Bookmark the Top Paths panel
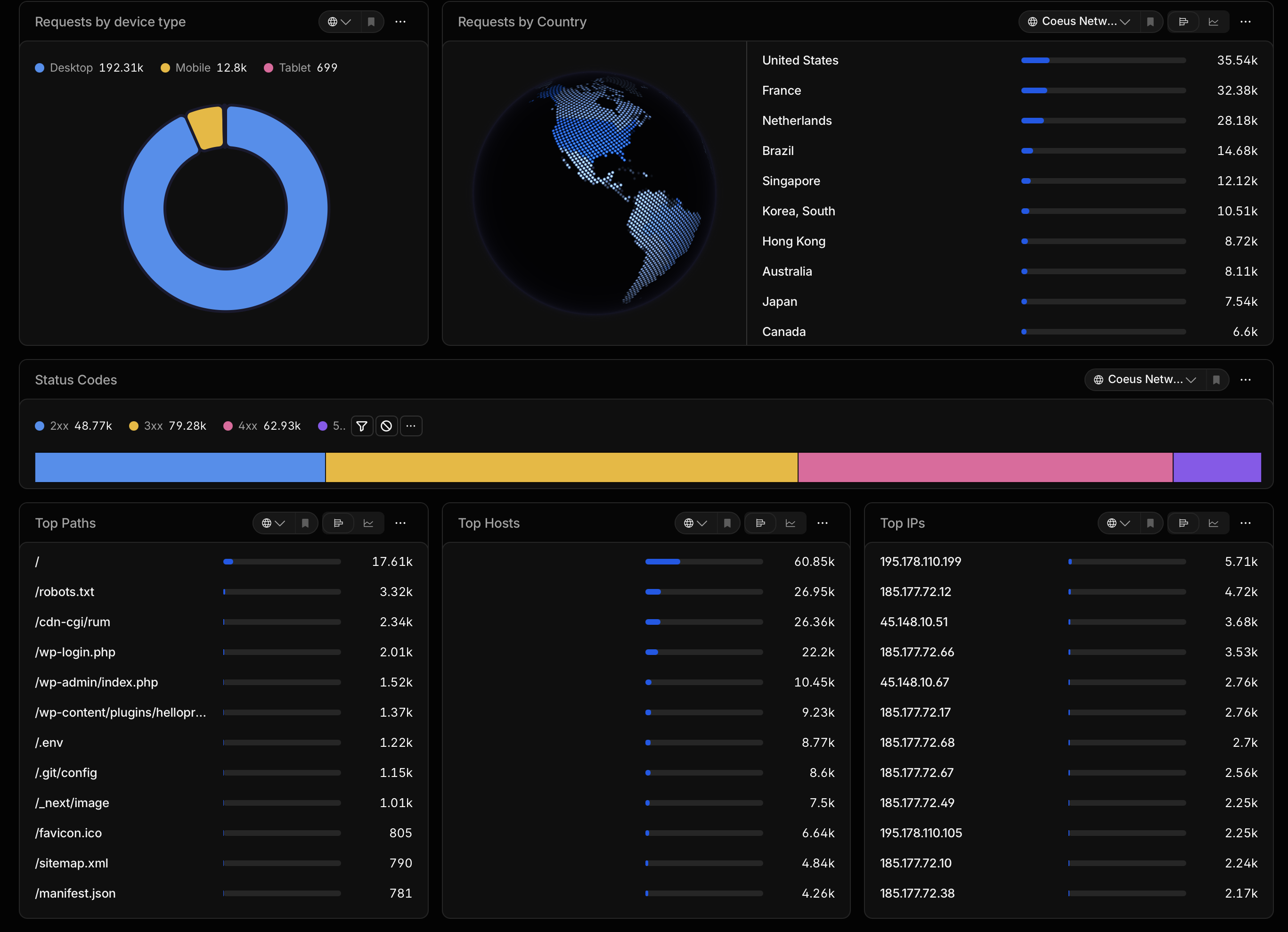 pos(305,523)
